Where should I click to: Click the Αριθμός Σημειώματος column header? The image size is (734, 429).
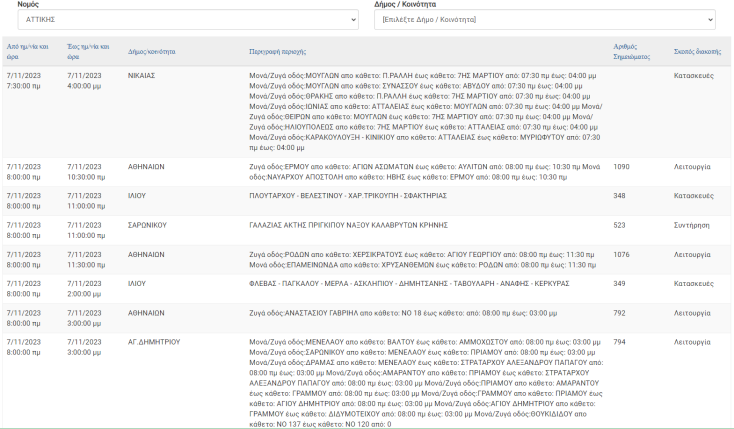632,50
